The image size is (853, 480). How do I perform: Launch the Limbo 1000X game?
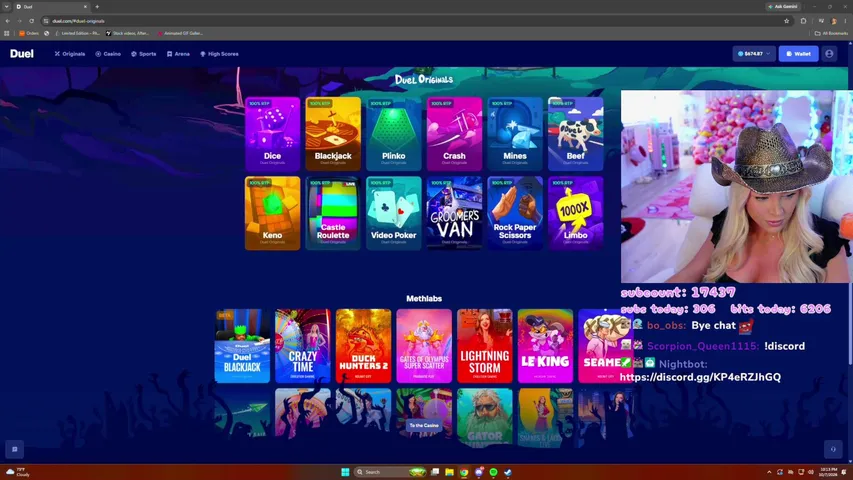(x=576, y=213)
